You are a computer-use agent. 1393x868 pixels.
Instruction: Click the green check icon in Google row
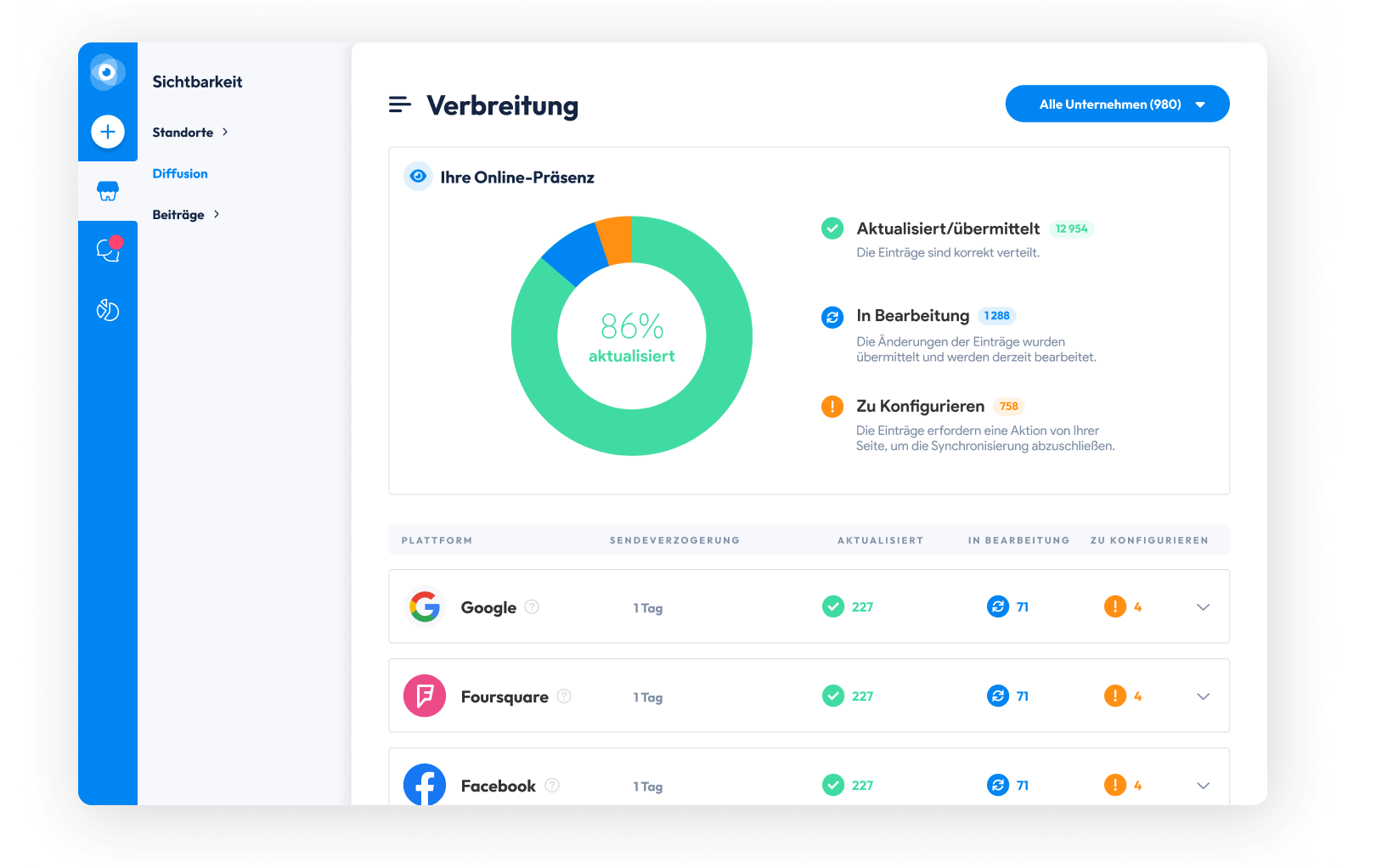point(833,606)
